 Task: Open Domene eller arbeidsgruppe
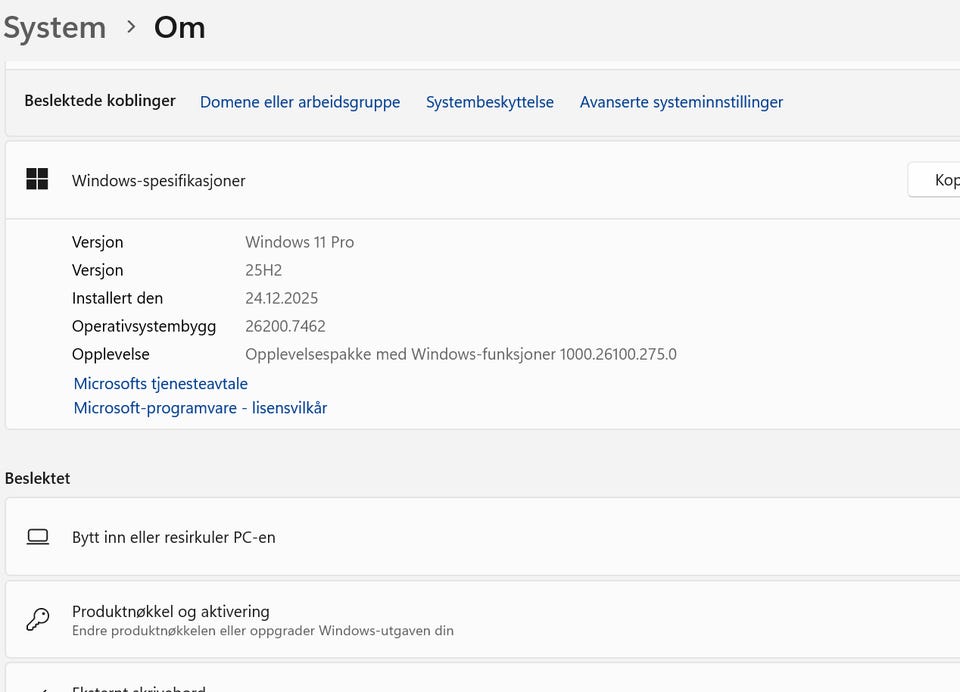coord(300,101)
